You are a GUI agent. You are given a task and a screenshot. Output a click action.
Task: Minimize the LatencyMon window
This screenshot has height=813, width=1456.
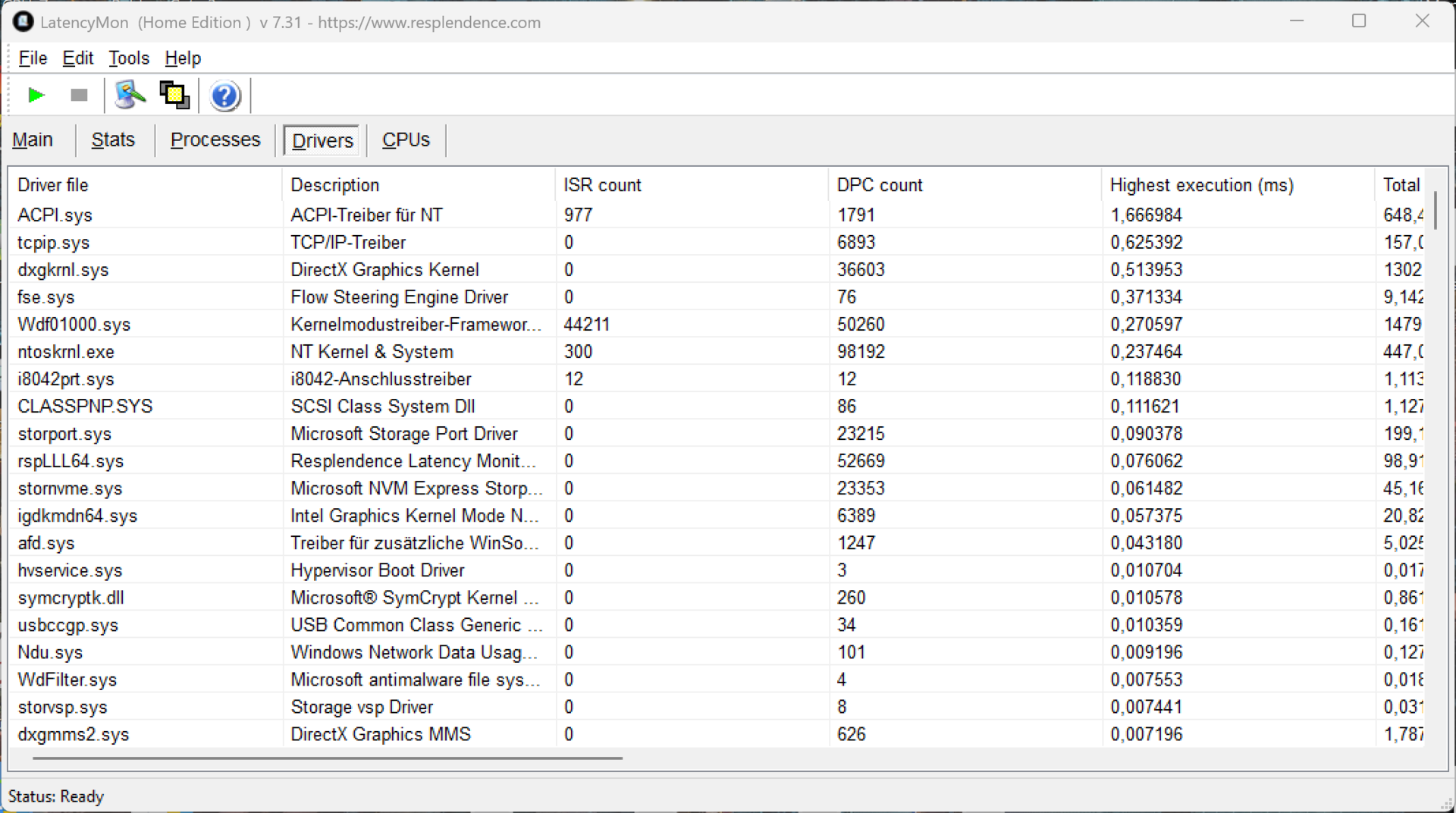point(1297,21)
